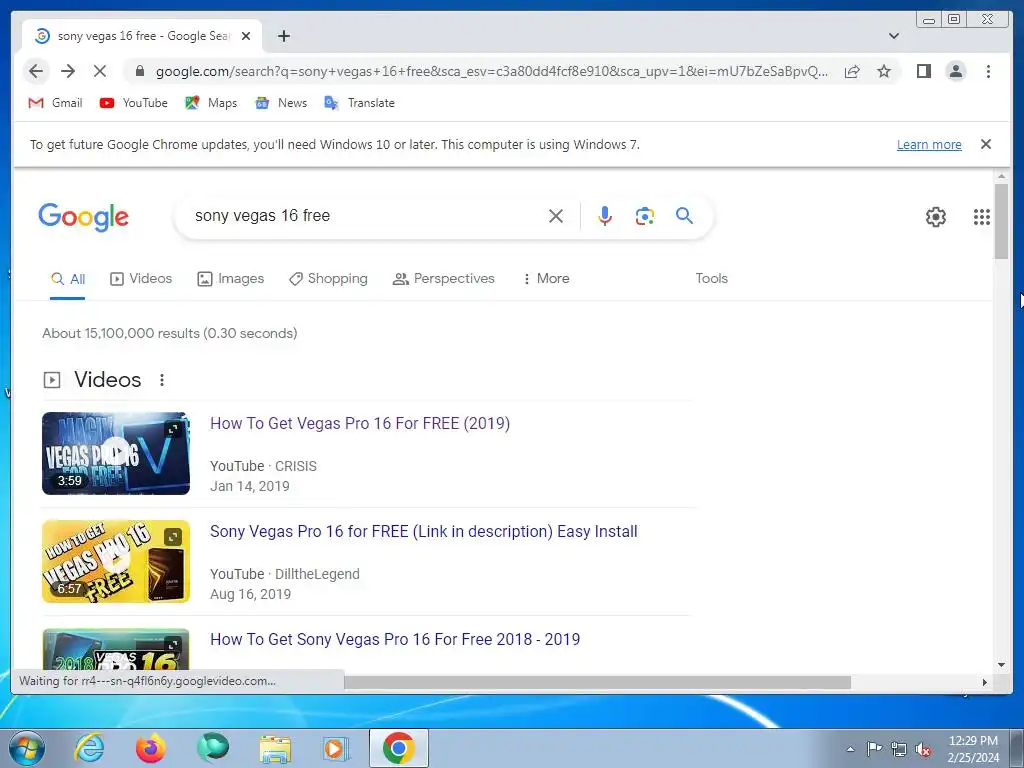The image size is (1024, 768).
Task: Open How To Get Sony Vegas Pro 2018 - 2019
Action: pos(395,639)
